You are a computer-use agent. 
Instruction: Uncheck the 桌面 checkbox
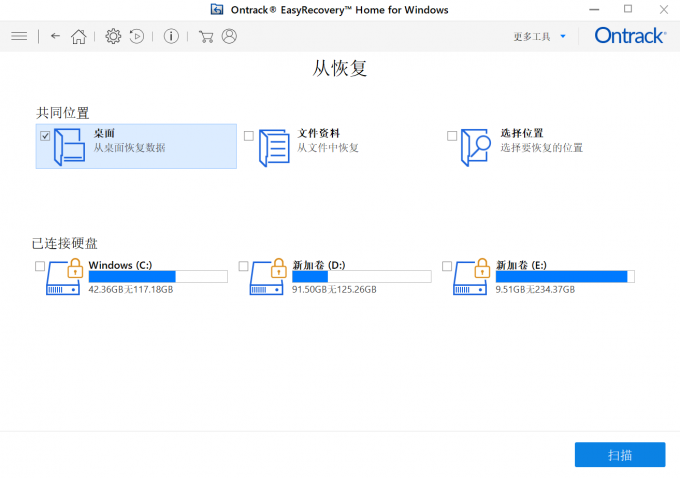tap(45, 136)
